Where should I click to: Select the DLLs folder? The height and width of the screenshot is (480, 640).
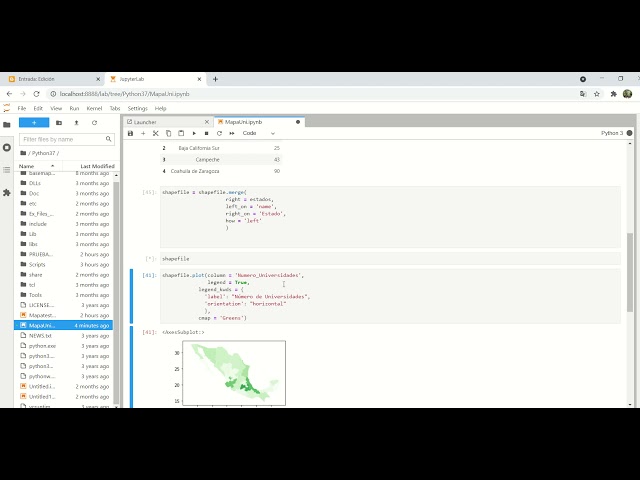[x=64, y=183]
